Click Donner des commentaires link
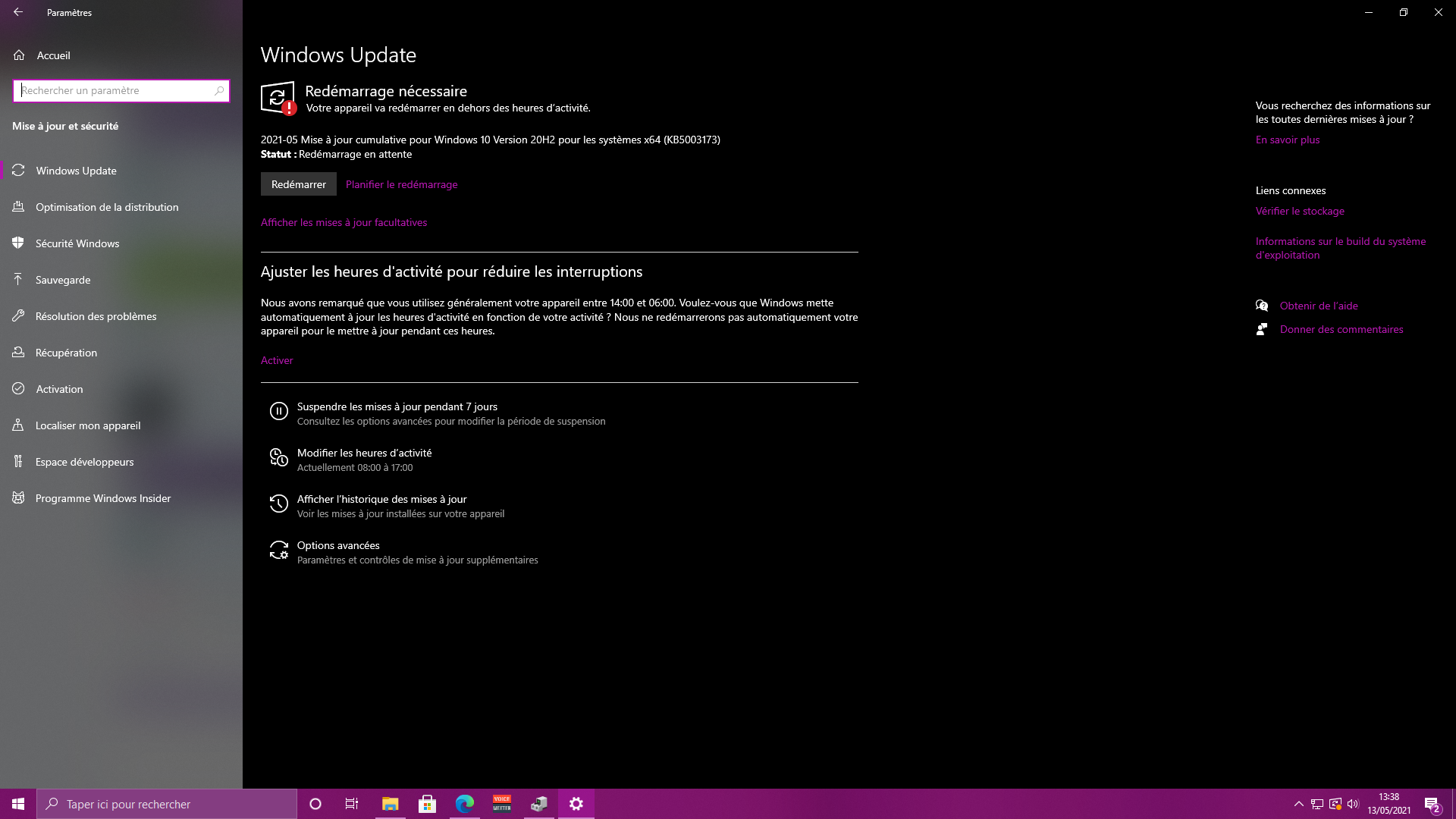1456x819 pixels. [x=1341, y=329]
